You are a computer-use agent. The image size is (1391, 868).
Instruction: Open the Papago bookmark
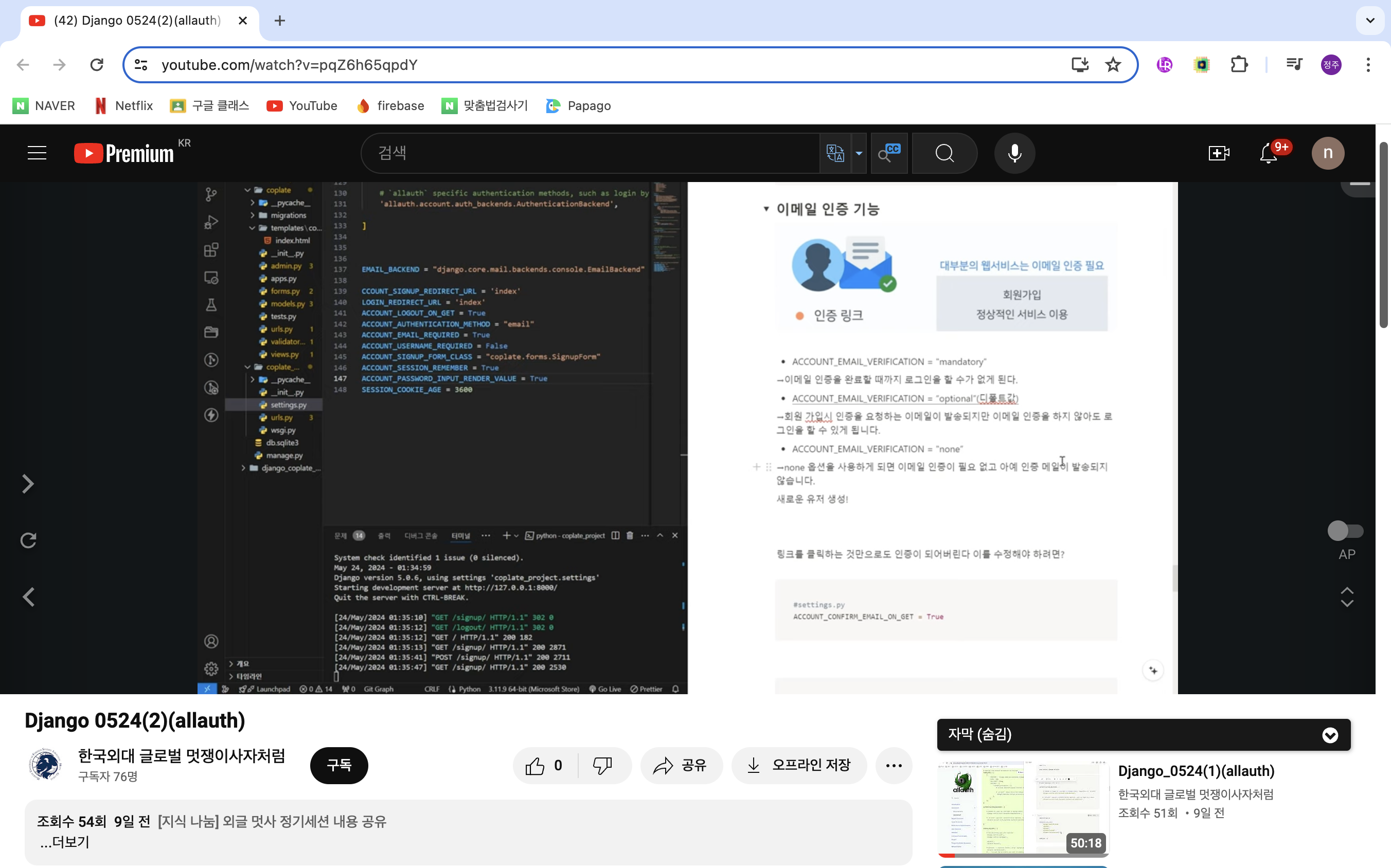(578, 105)
